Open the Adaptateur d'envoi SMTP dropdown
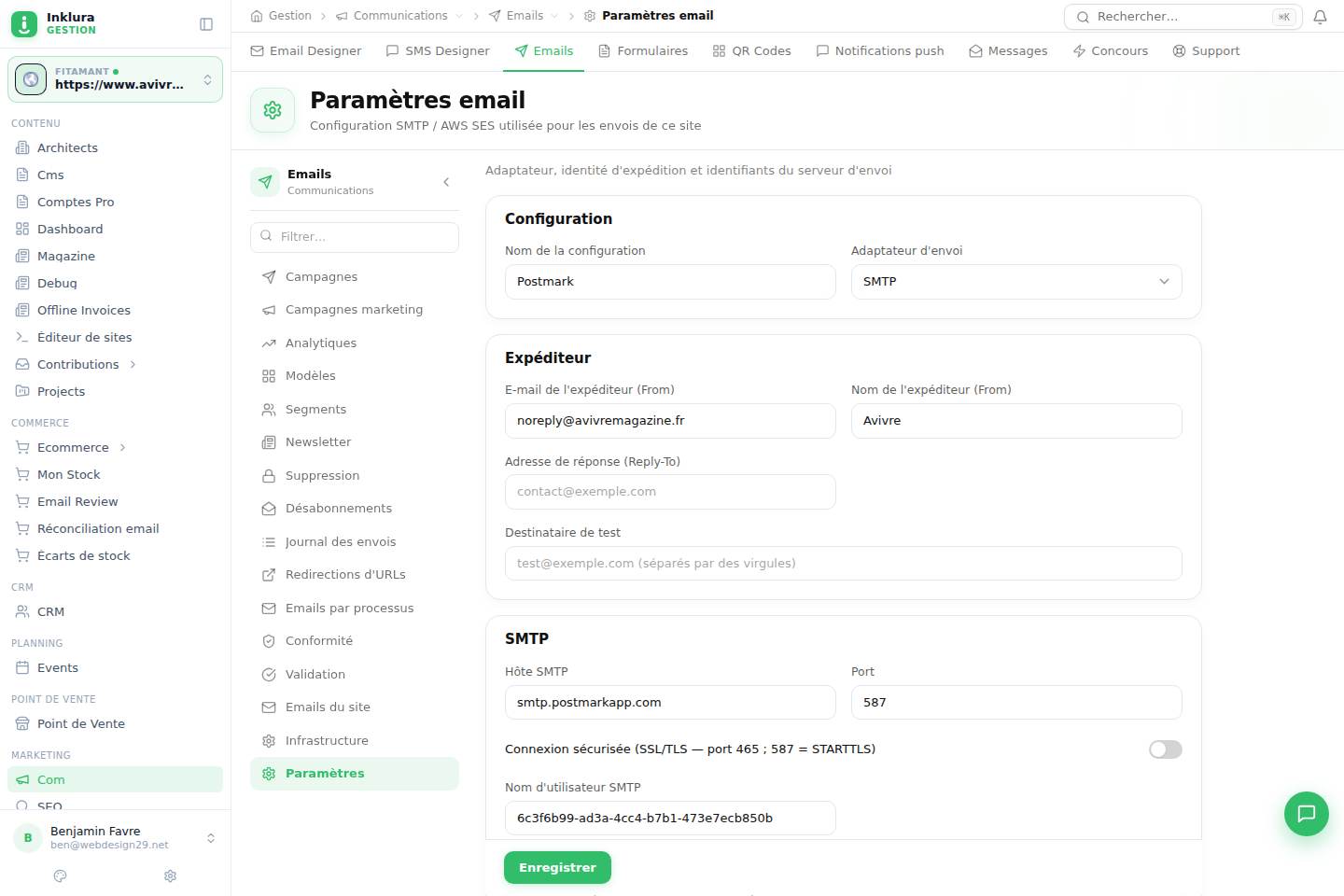The height and width of the screenshot is (896, 1344). pos(1016,282)
